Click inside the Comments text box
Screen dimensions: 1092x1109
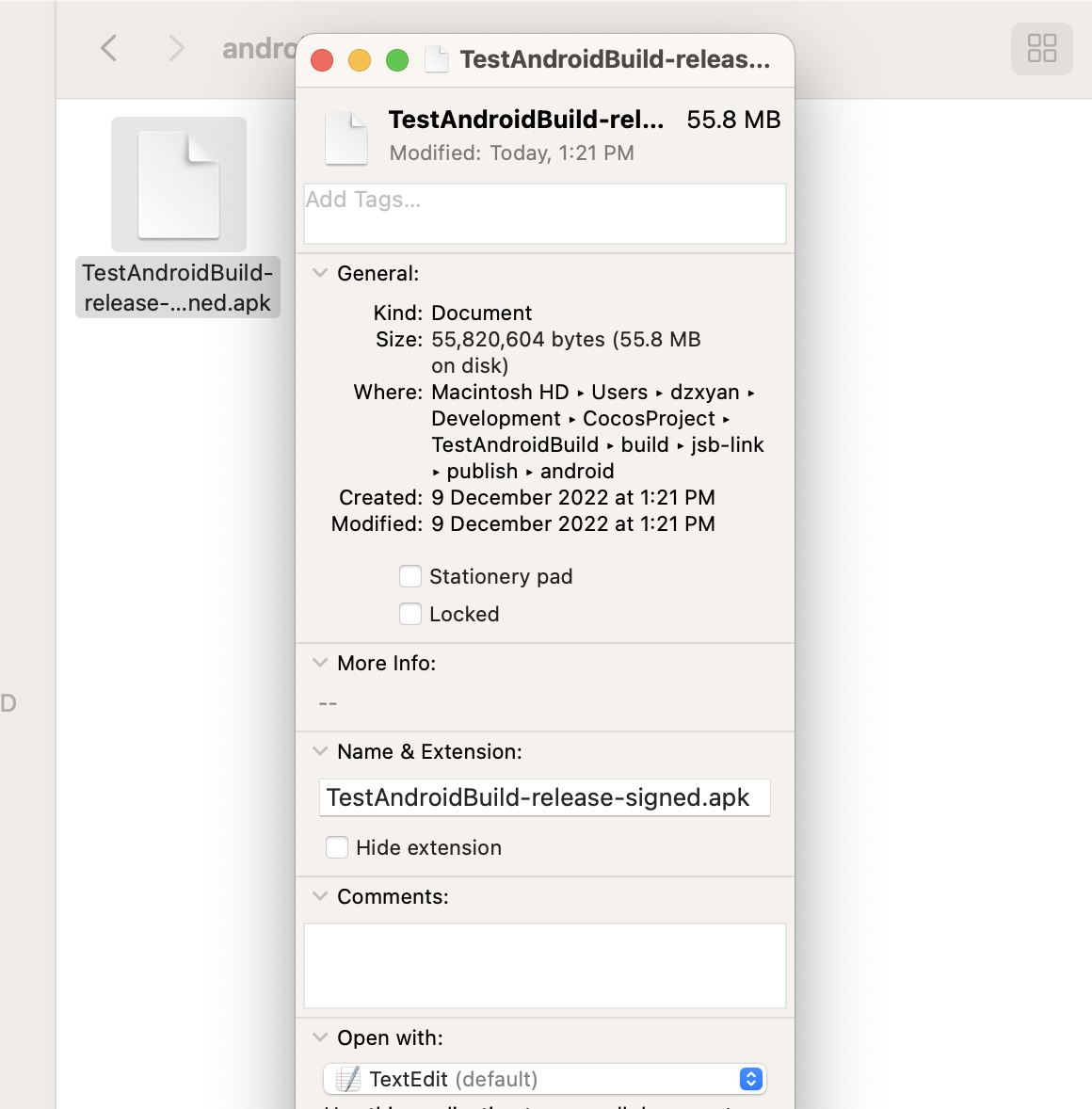544,965
